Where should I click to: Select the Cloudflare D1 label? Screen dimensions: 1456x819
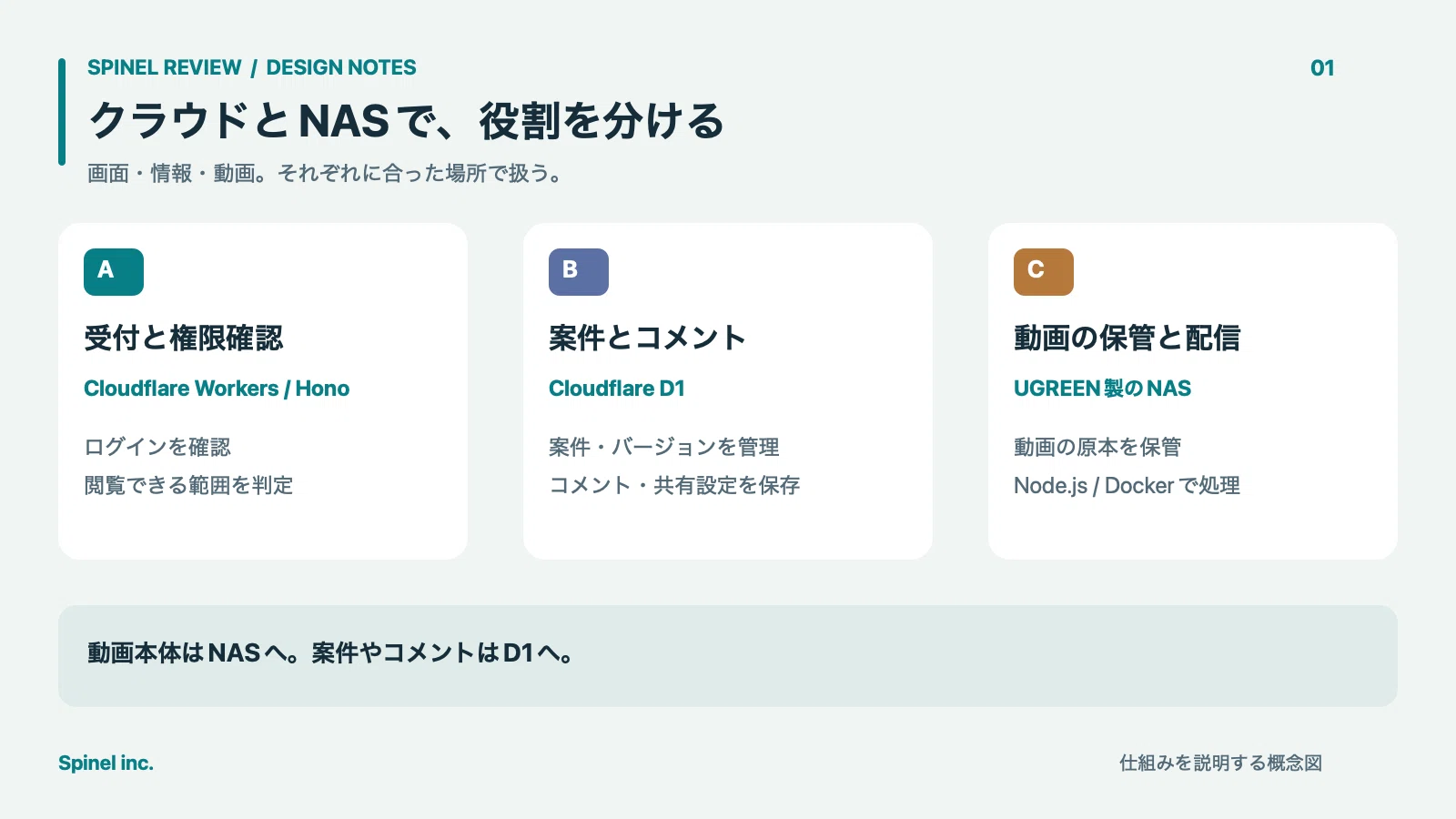[617, 389]
